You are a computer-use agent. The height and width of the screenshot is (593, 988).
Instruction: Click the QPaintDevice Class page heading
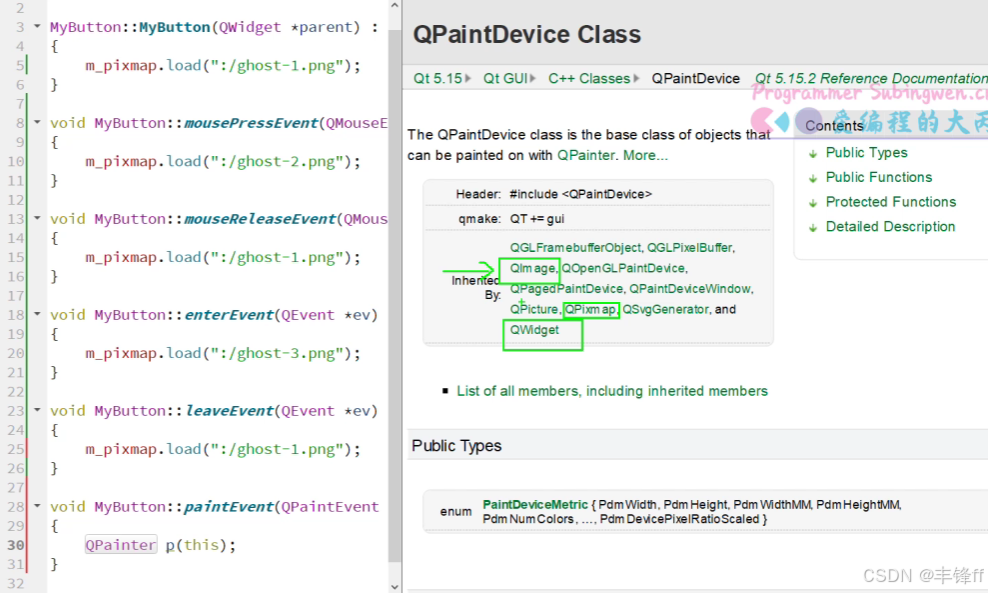(527, 35)
